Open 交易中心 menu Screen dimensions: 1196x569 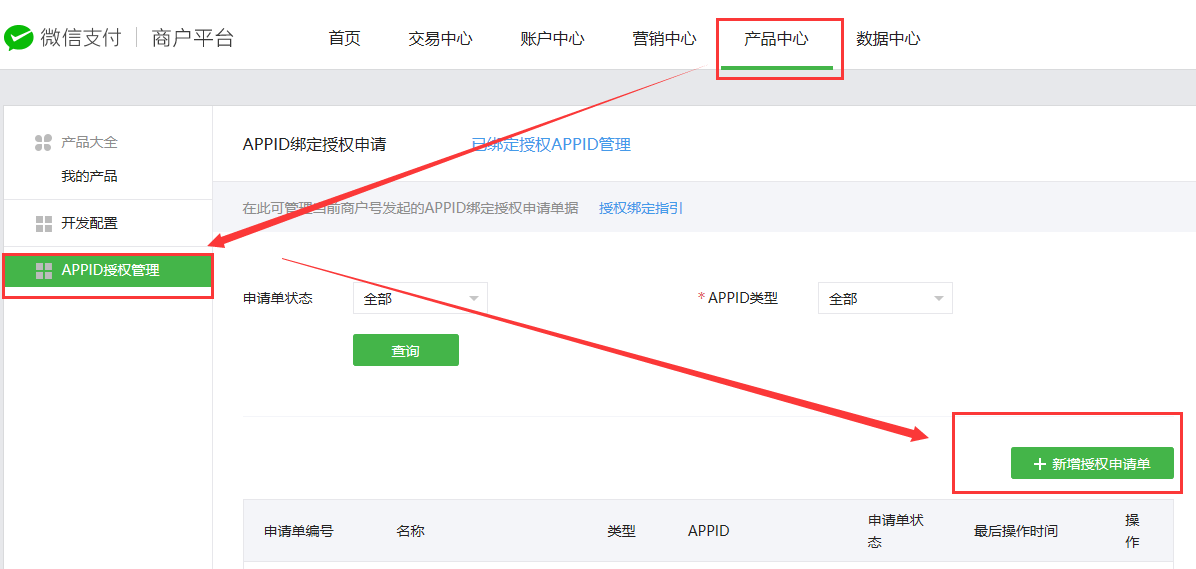[440, 39]
